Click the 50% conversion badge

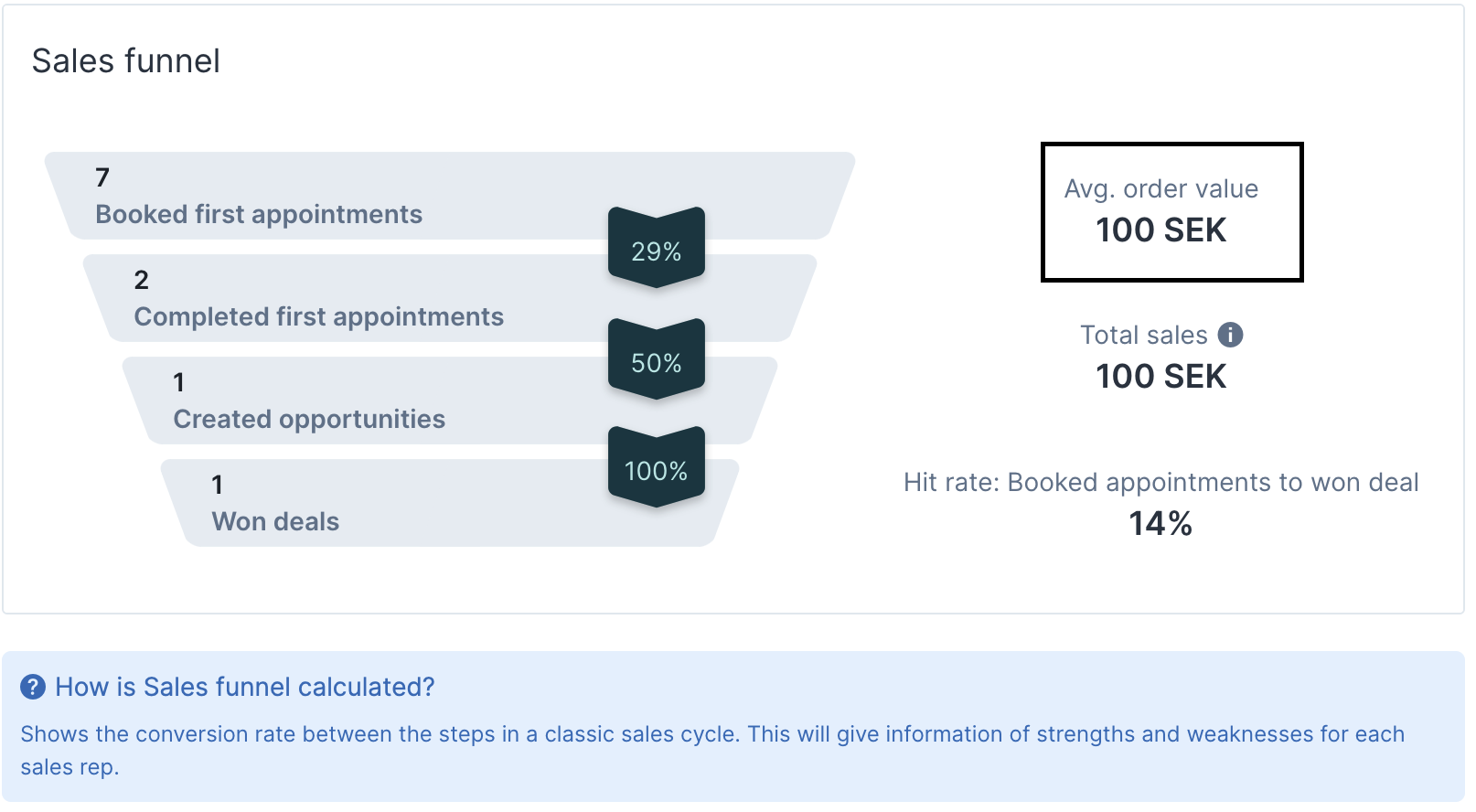click(x=657, y=359)
